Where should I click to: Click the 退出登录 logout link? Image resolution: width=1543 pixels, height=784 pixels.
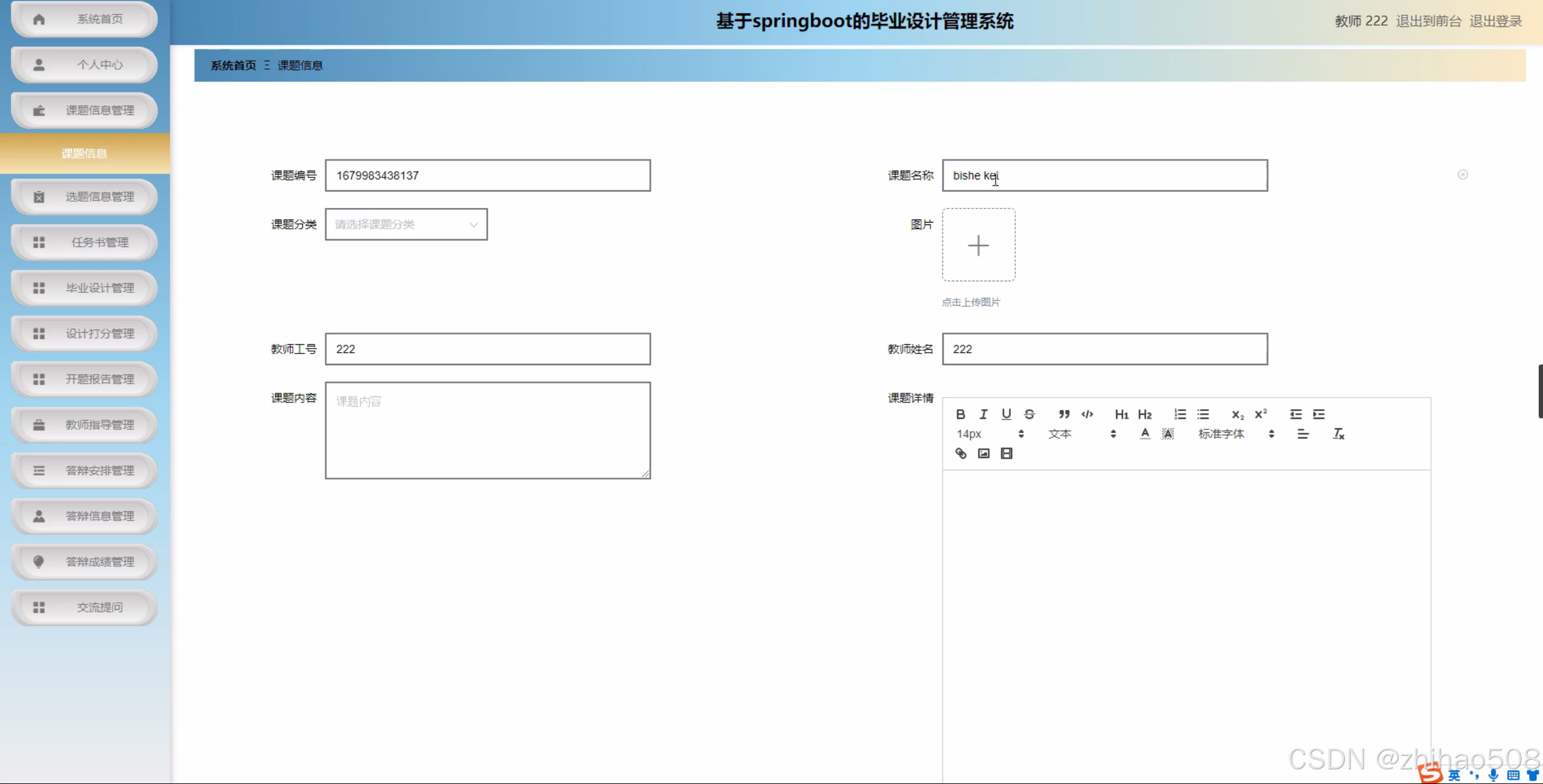click(x=1495, y=21)
